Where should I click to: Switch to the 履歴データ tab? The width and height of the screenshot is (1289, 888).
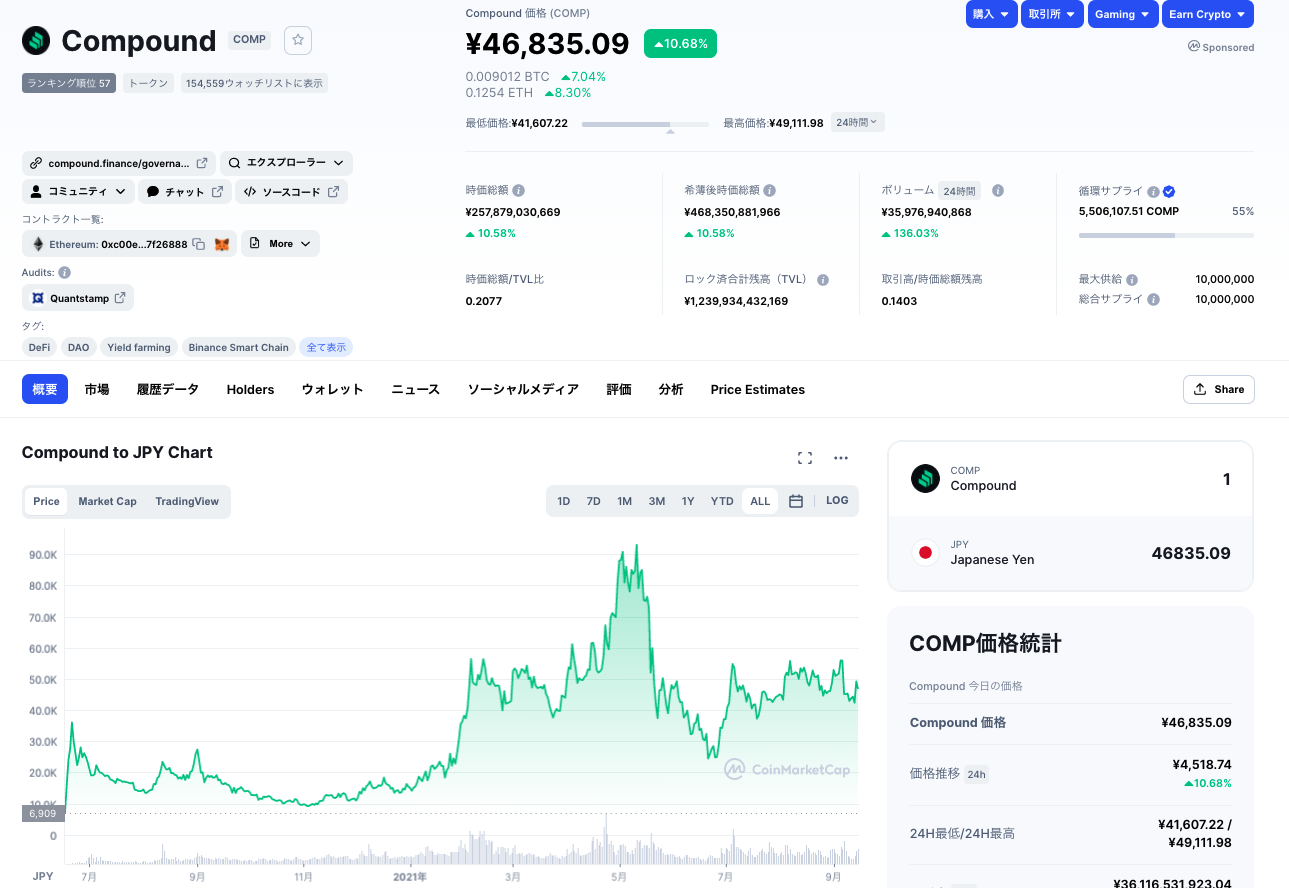tap(168, 389)
